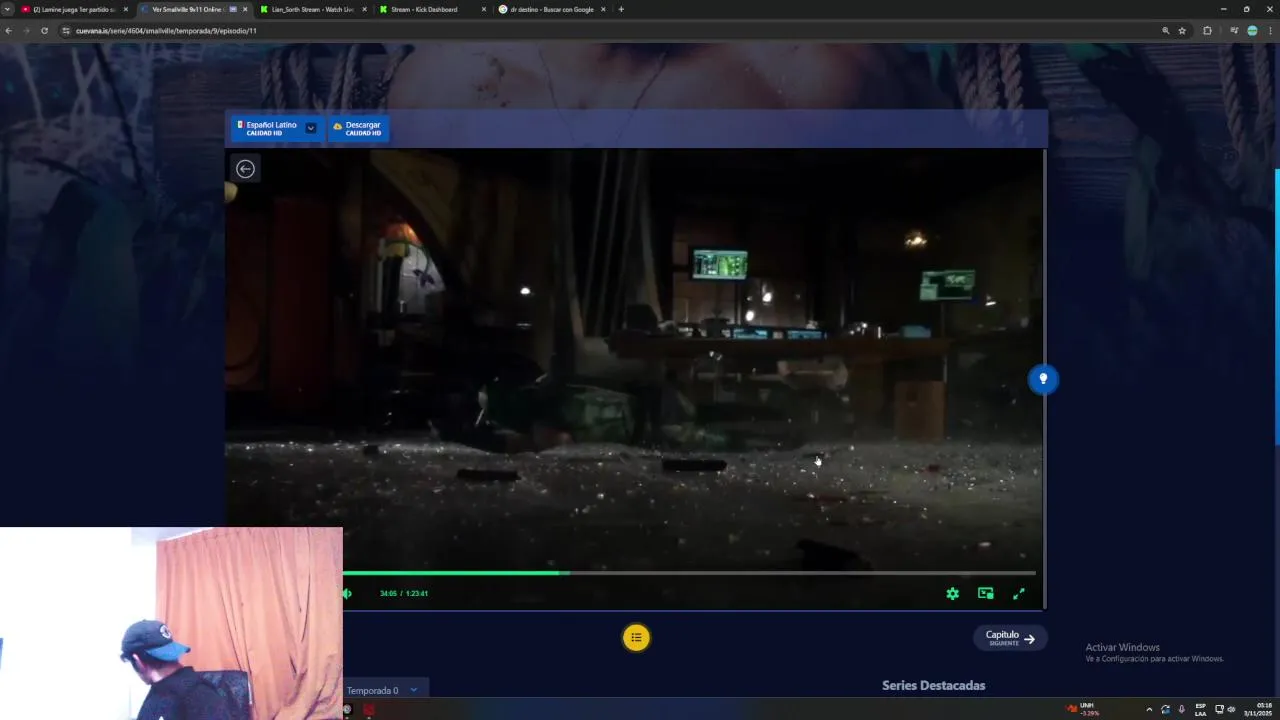Click the red app icon in taskbar
The image size is (1280, 720).
(369, 710)
